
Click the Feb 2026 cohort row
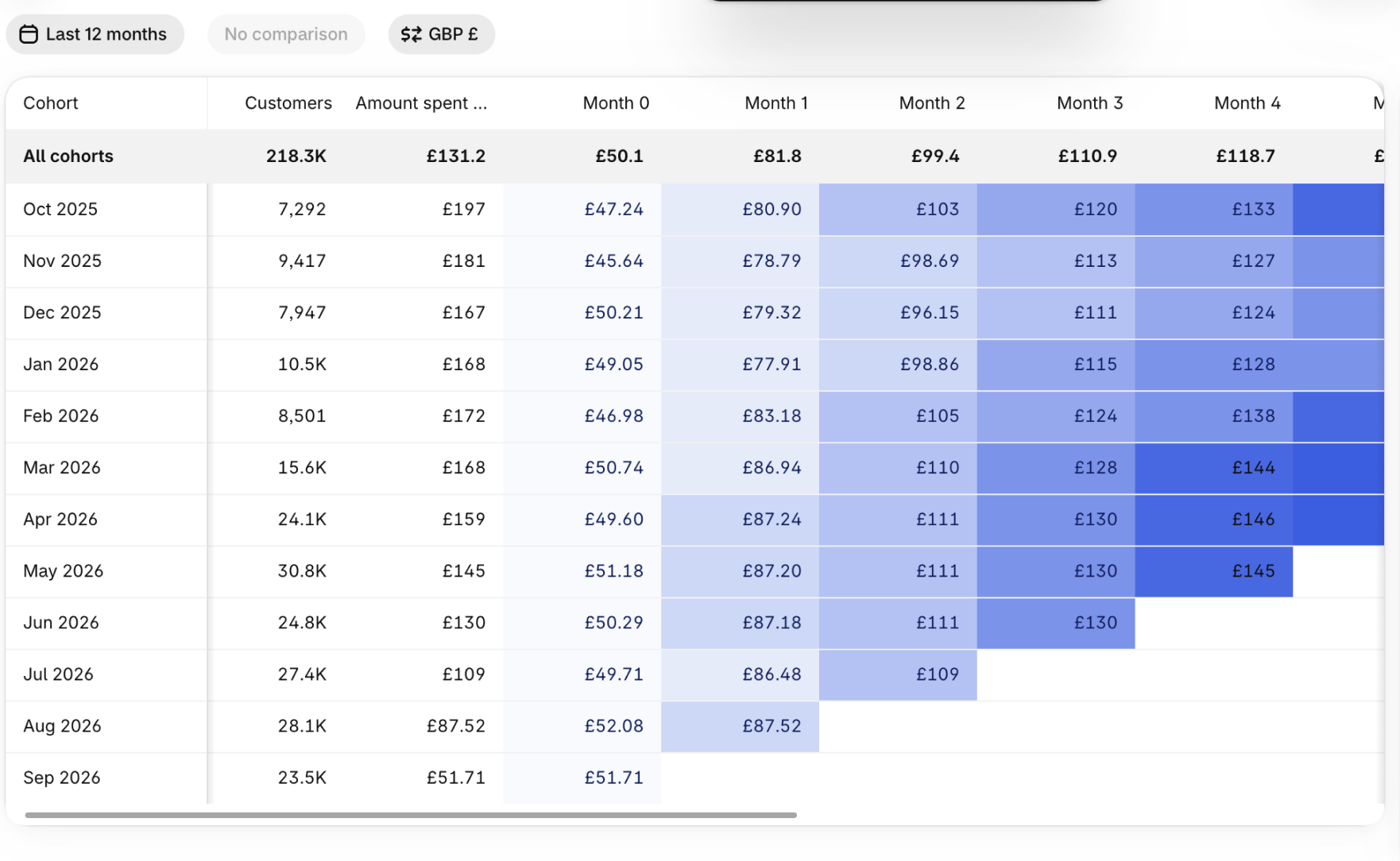click(694, 416)
